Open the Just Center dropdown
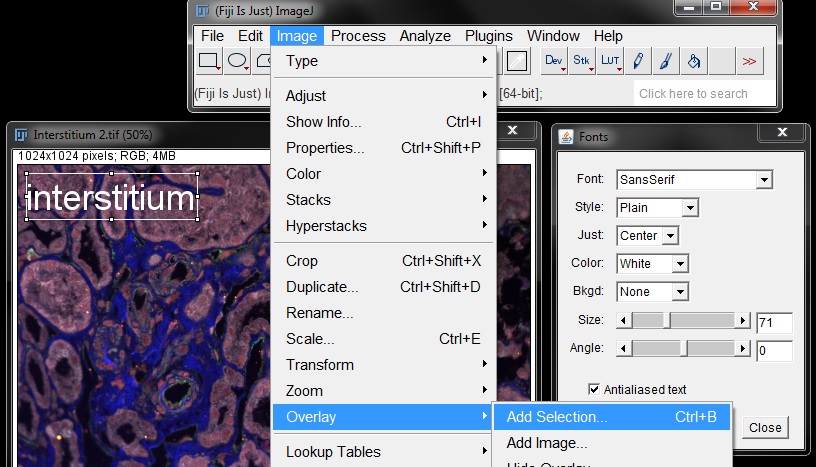Screen dimensions: 816x467 tap(647, 236)
